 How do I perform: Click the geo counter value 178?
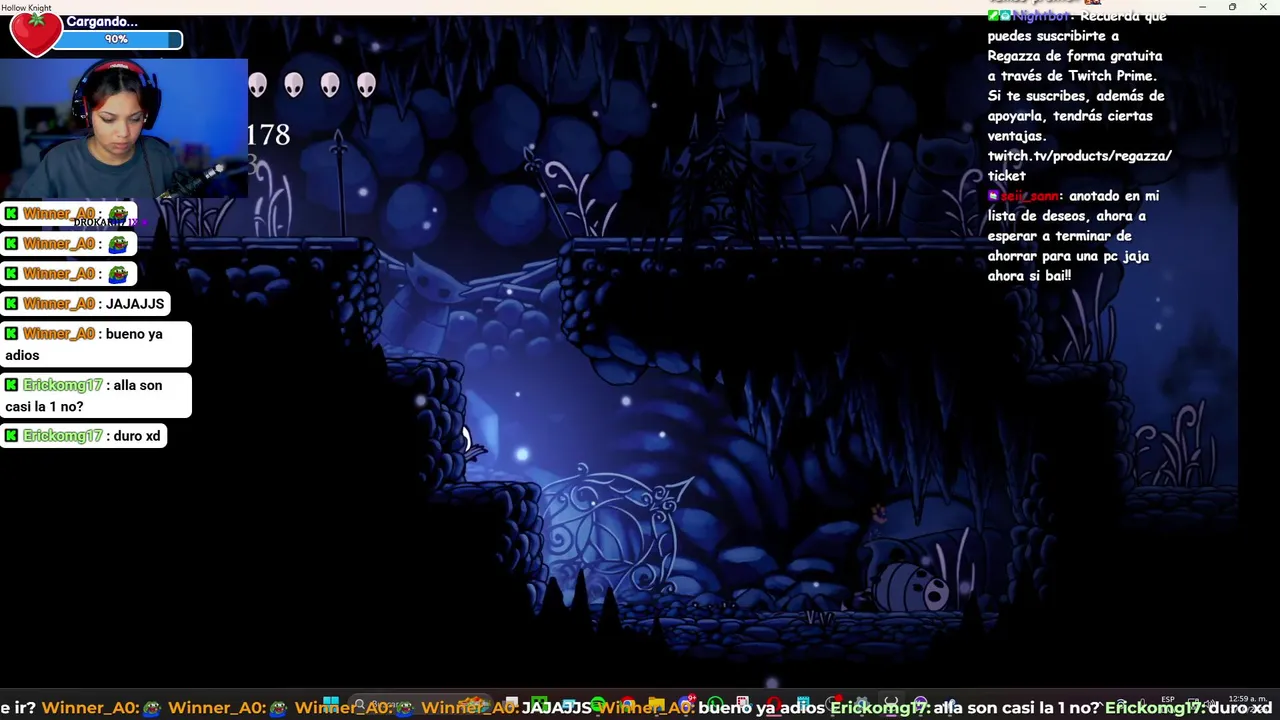tap(269, 135)
